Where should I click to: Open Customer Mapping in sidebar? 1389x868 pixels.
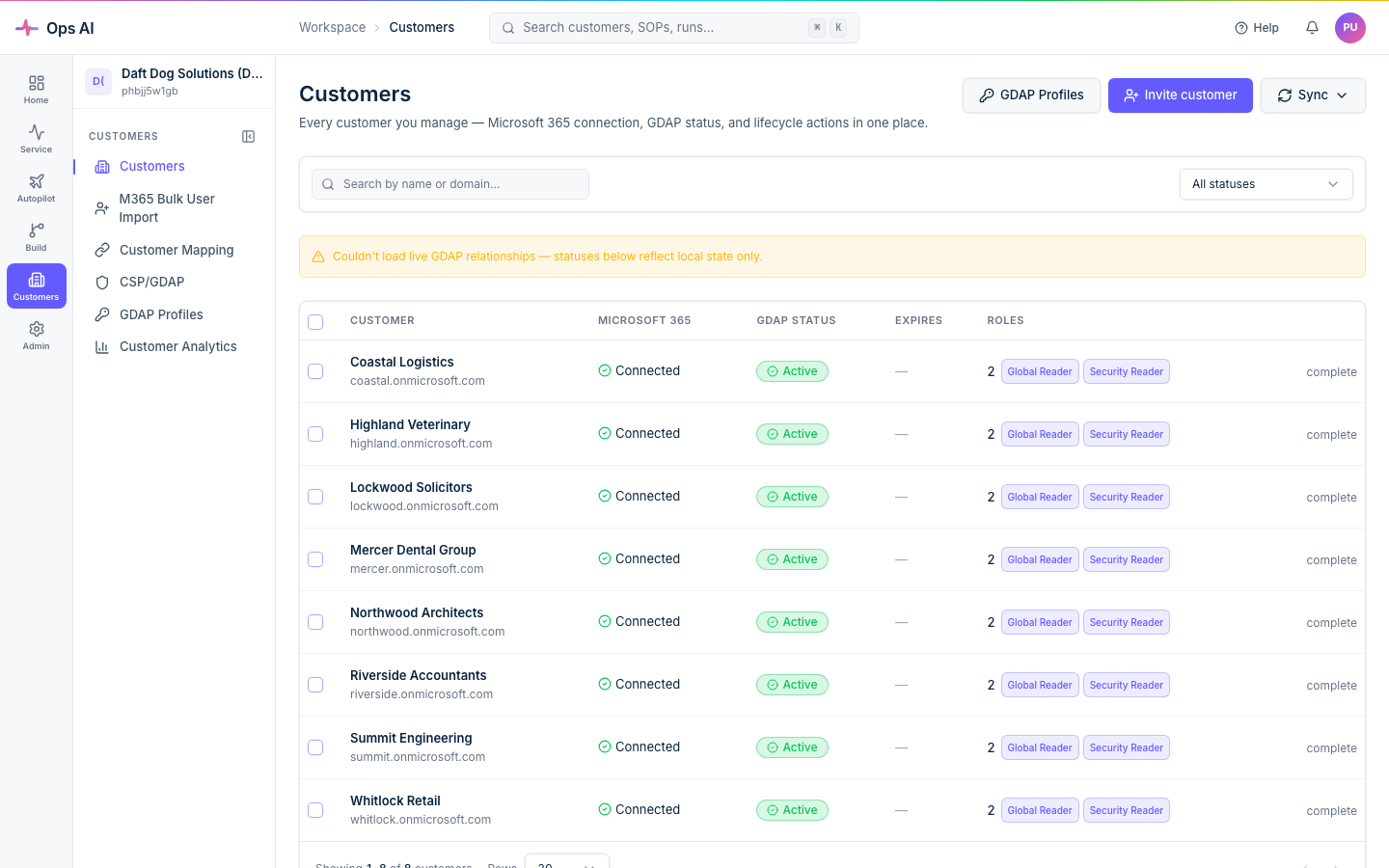pos(177,250)
